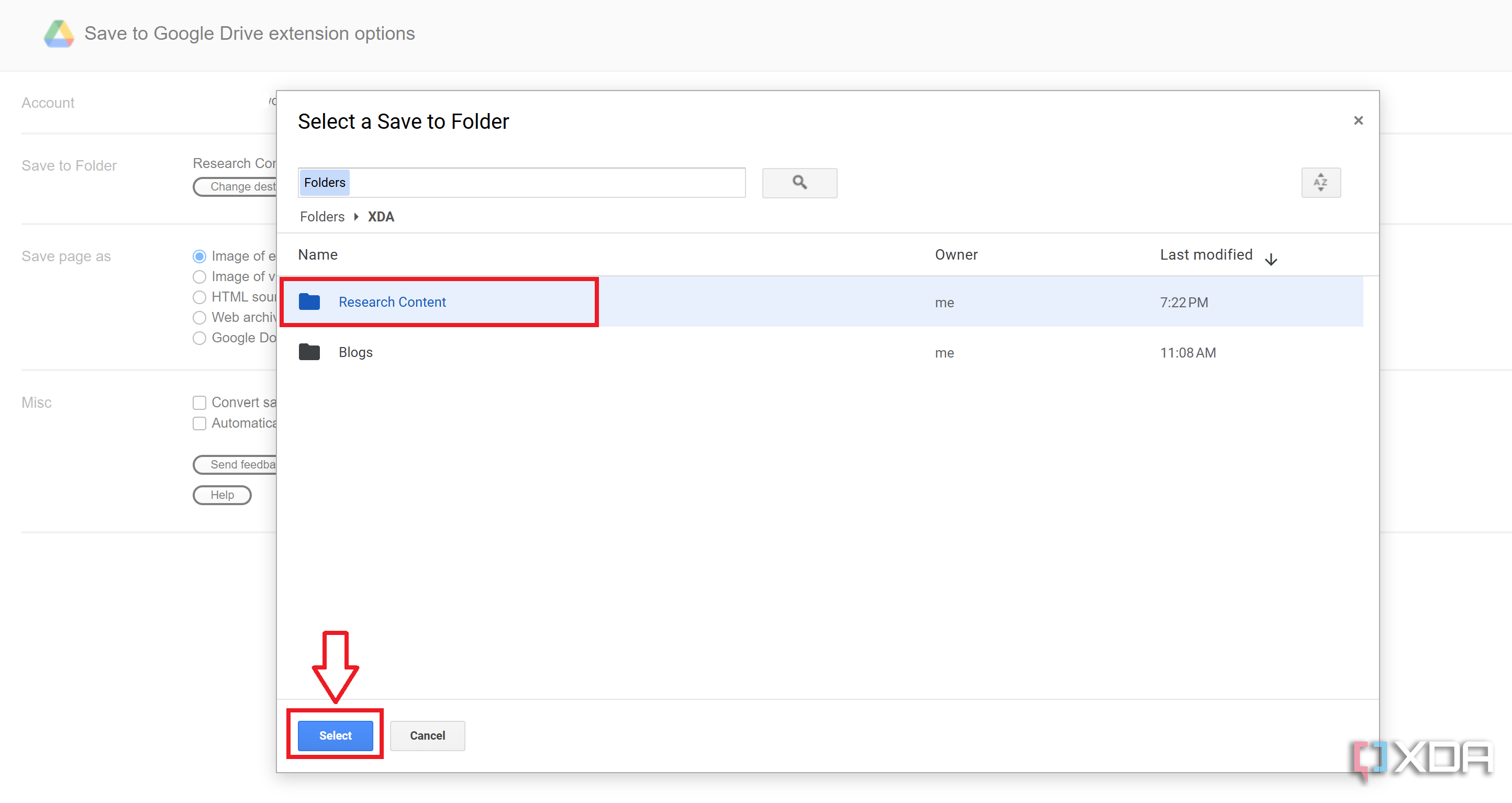1512x803 pixels.
Task: Toggle the A-Z sort order icon
Action: (1321, 183)
